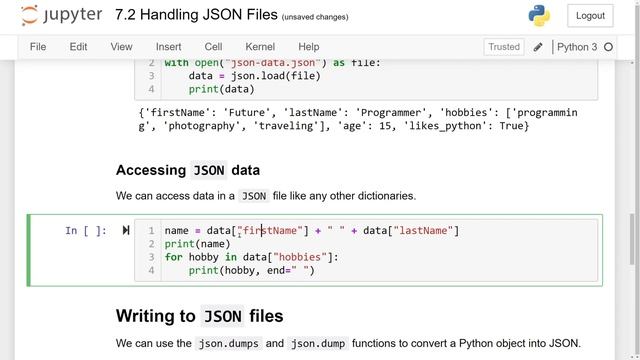
Task: Click the 'json.dump' inline code text
Action: click(x=318, y=344)
